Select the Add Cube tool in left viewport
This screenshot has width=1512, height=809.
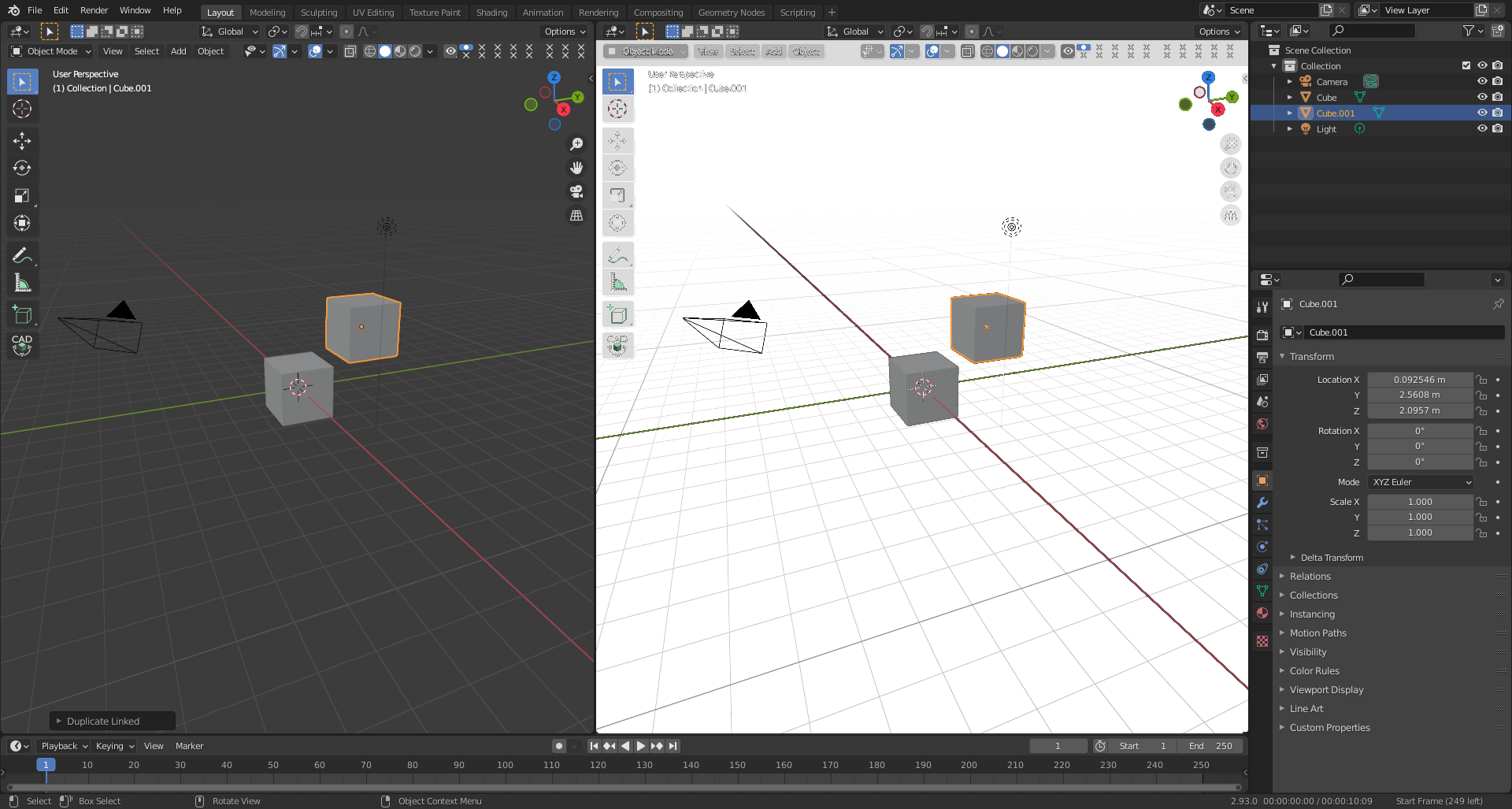coord(22,315)
